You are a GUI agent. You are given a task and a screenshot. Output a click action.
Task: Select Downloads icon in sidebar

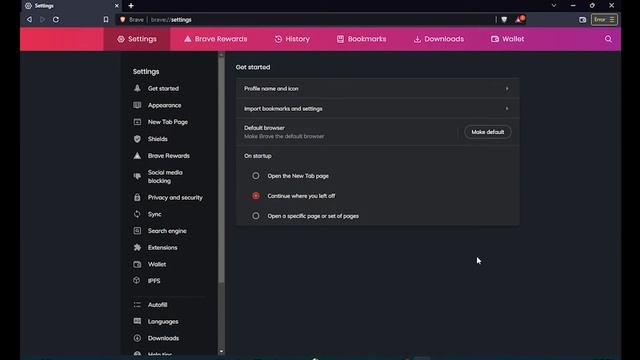click(137, 338)
